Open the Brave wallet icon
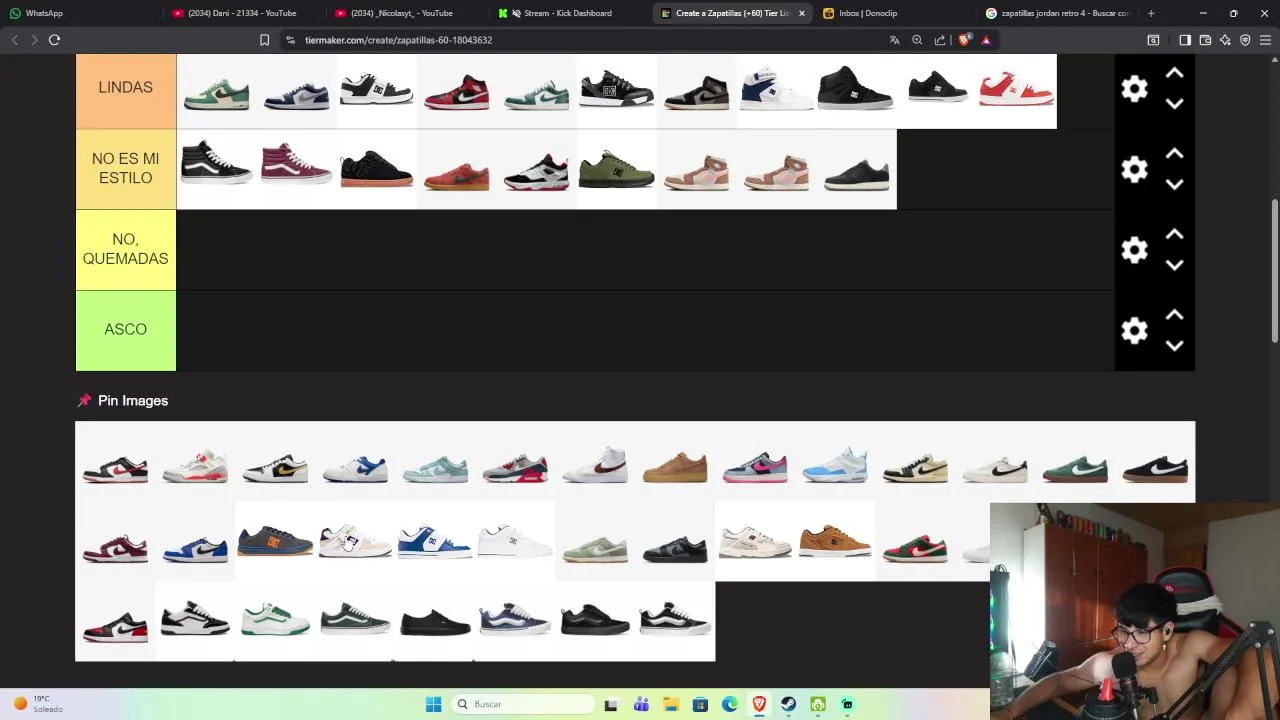 click(x=1205, y=40)
